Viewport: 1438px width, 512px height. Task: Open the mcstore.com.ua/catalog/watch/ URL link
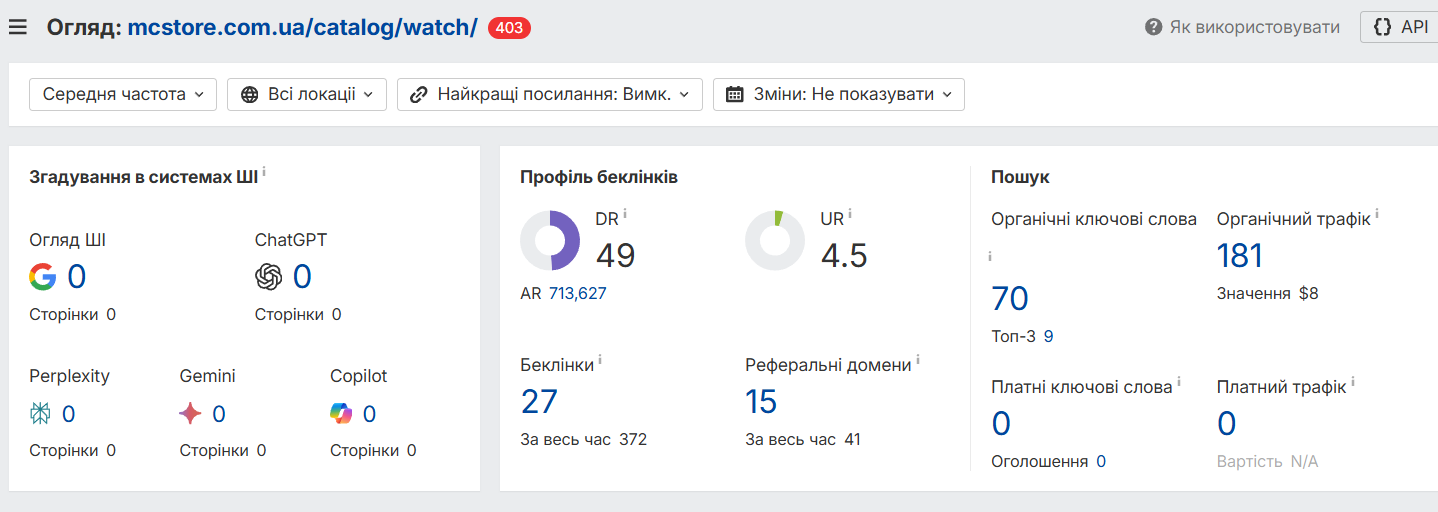pyautogui.click(x=302, y=27)
